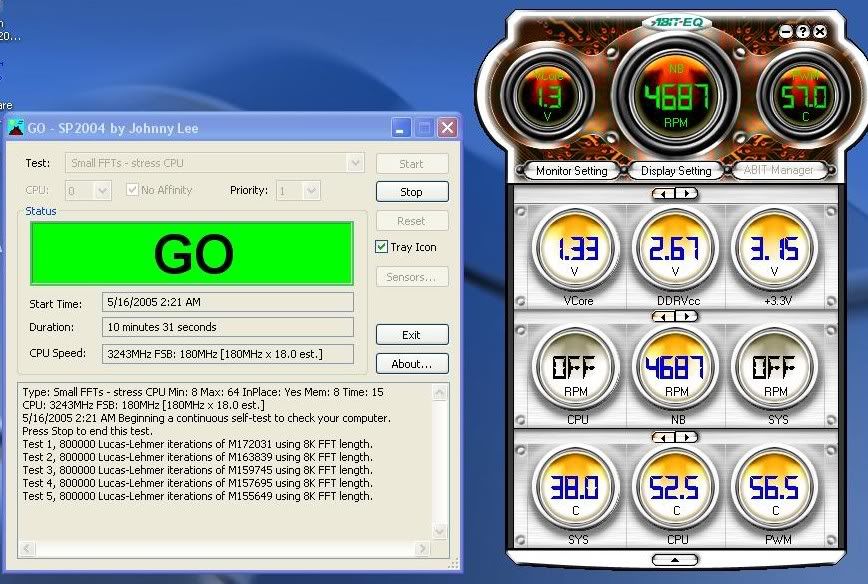Image resolution: width=868 pixels, height=584 pixels.
Task: Click left arrow above the fan row
Action: (x=663, y=316)
